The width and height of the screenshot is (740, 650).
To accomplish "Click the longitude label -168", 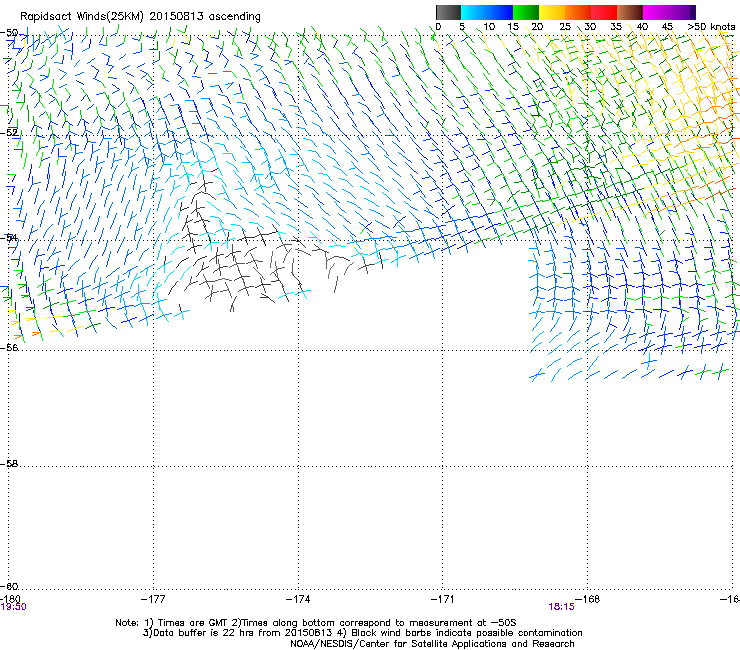I will (588, 599).
